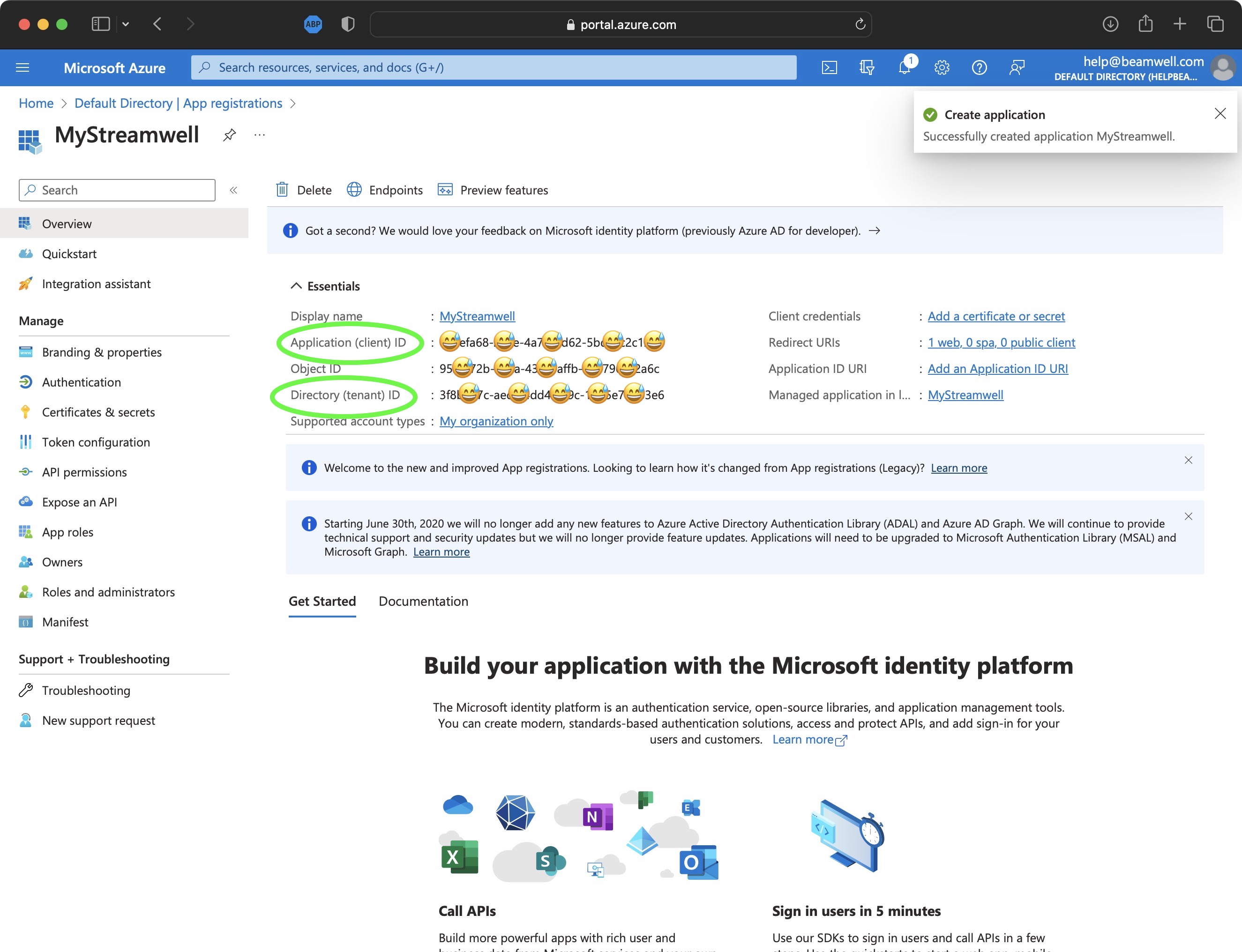Dismiss the Create application notification
This screenshot has height=952, width=1242.
click(1220, 114)
